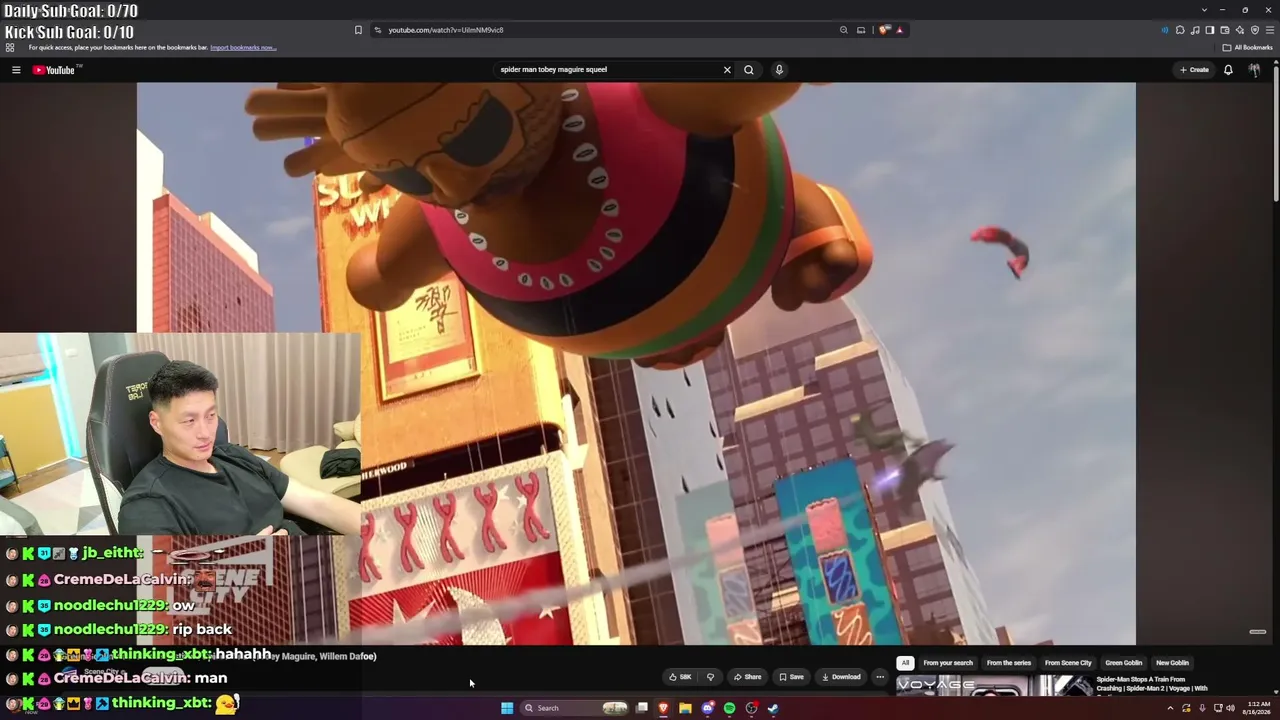Open YouTube notifications bell

tap(1228, 70)
